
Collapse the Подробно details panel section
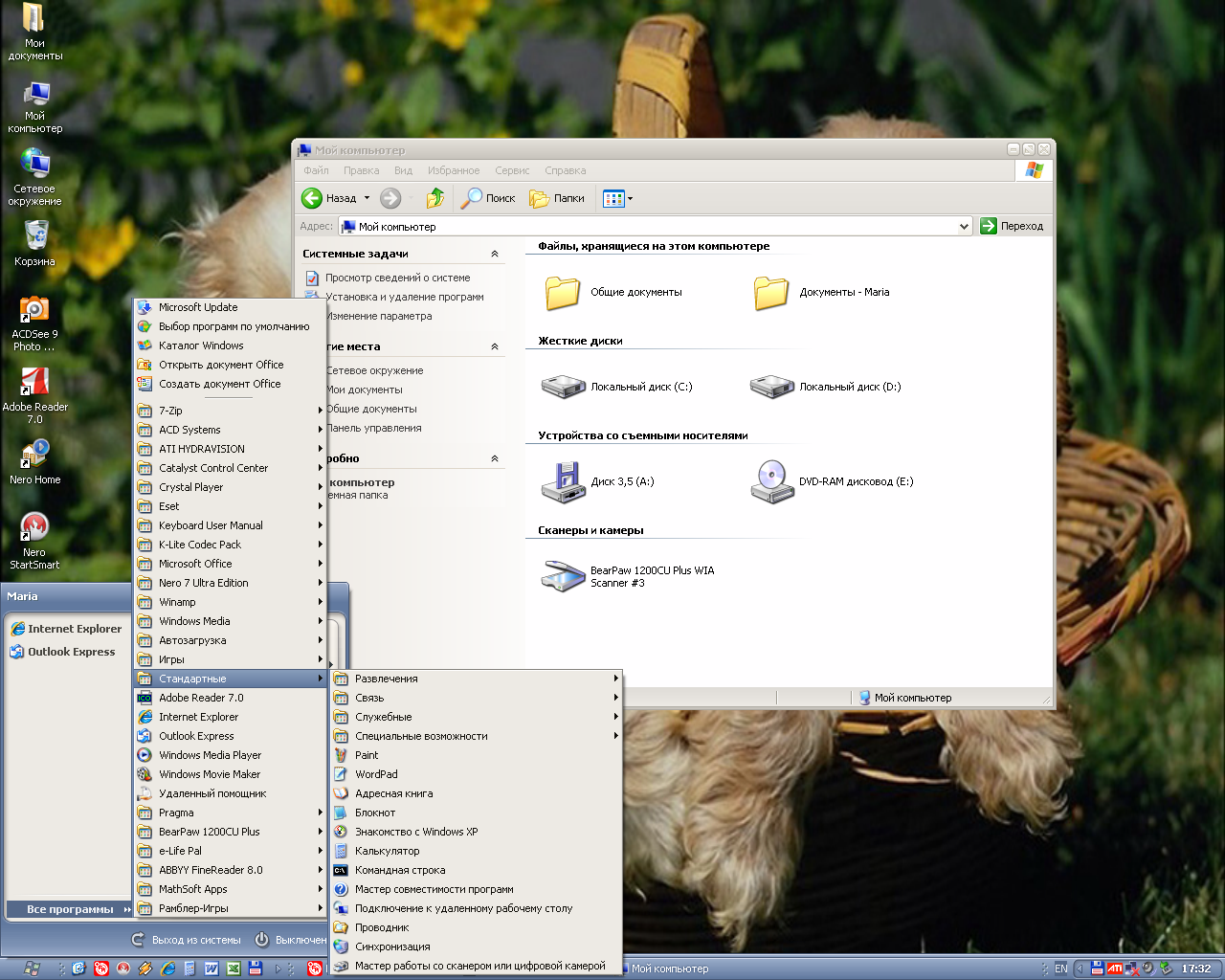495,458
